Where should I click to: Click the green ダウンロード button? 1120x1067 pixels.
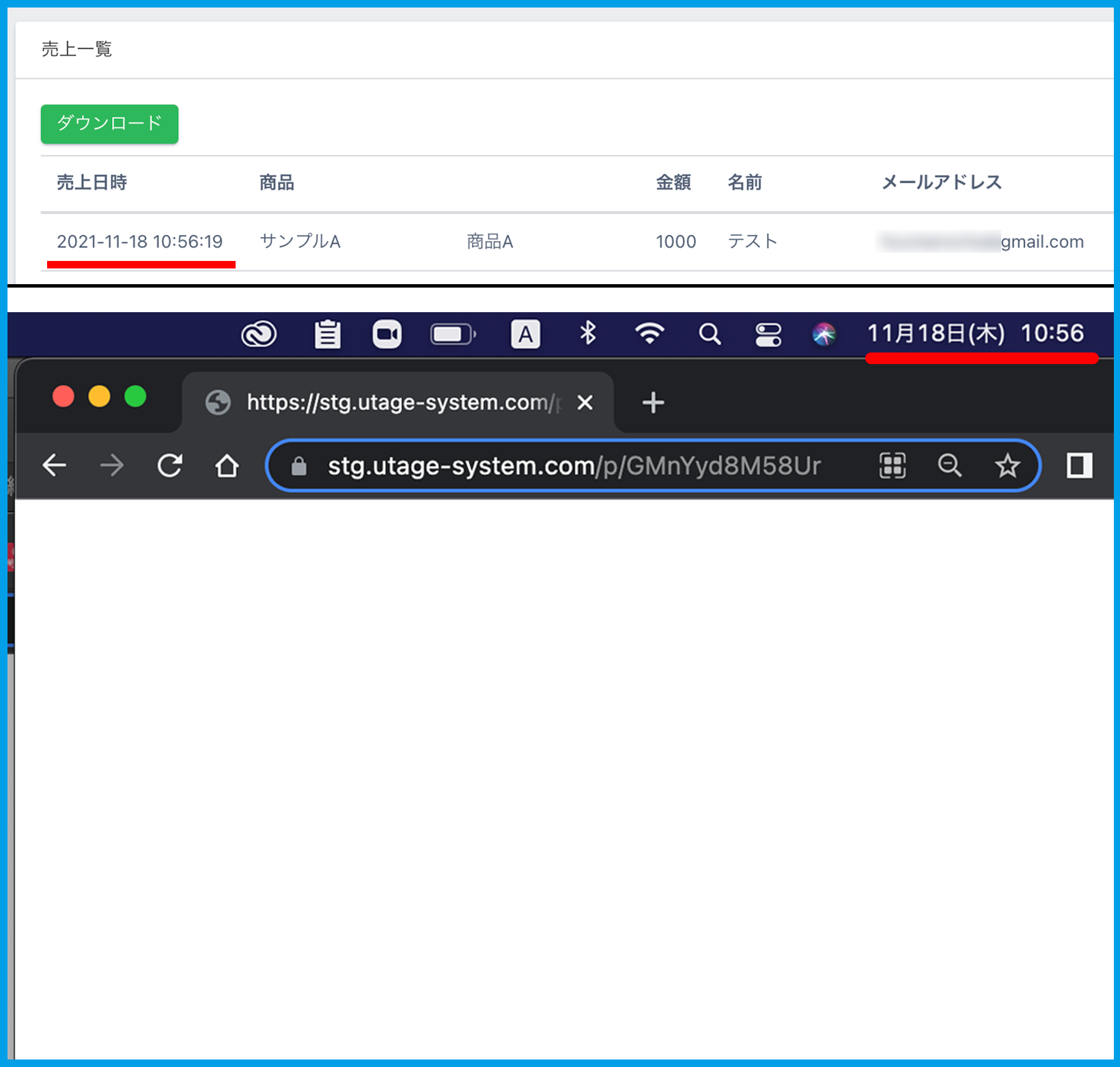tap(109, 124)
